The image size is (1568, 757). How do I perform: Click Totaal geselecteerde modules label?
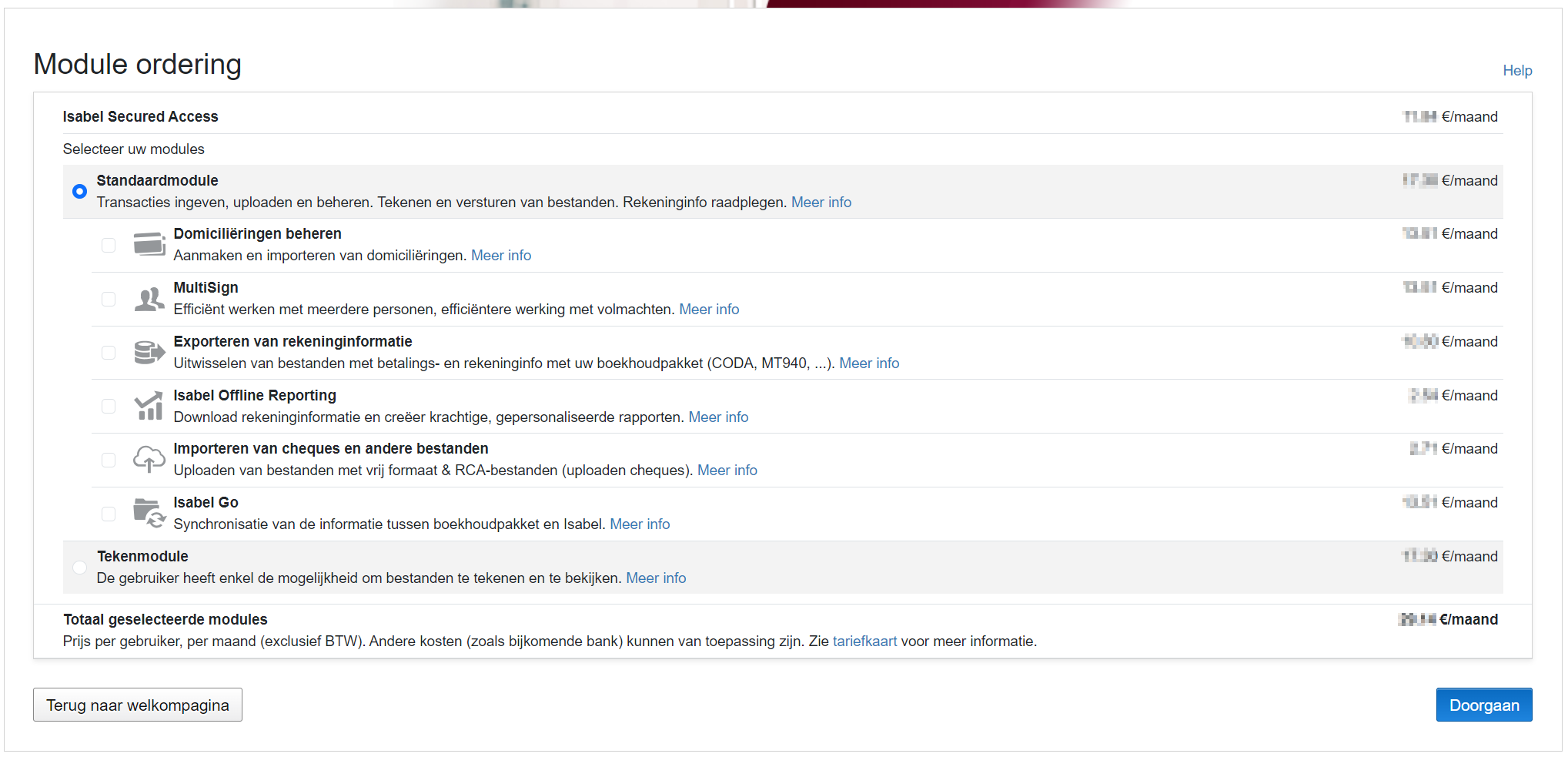165,619
